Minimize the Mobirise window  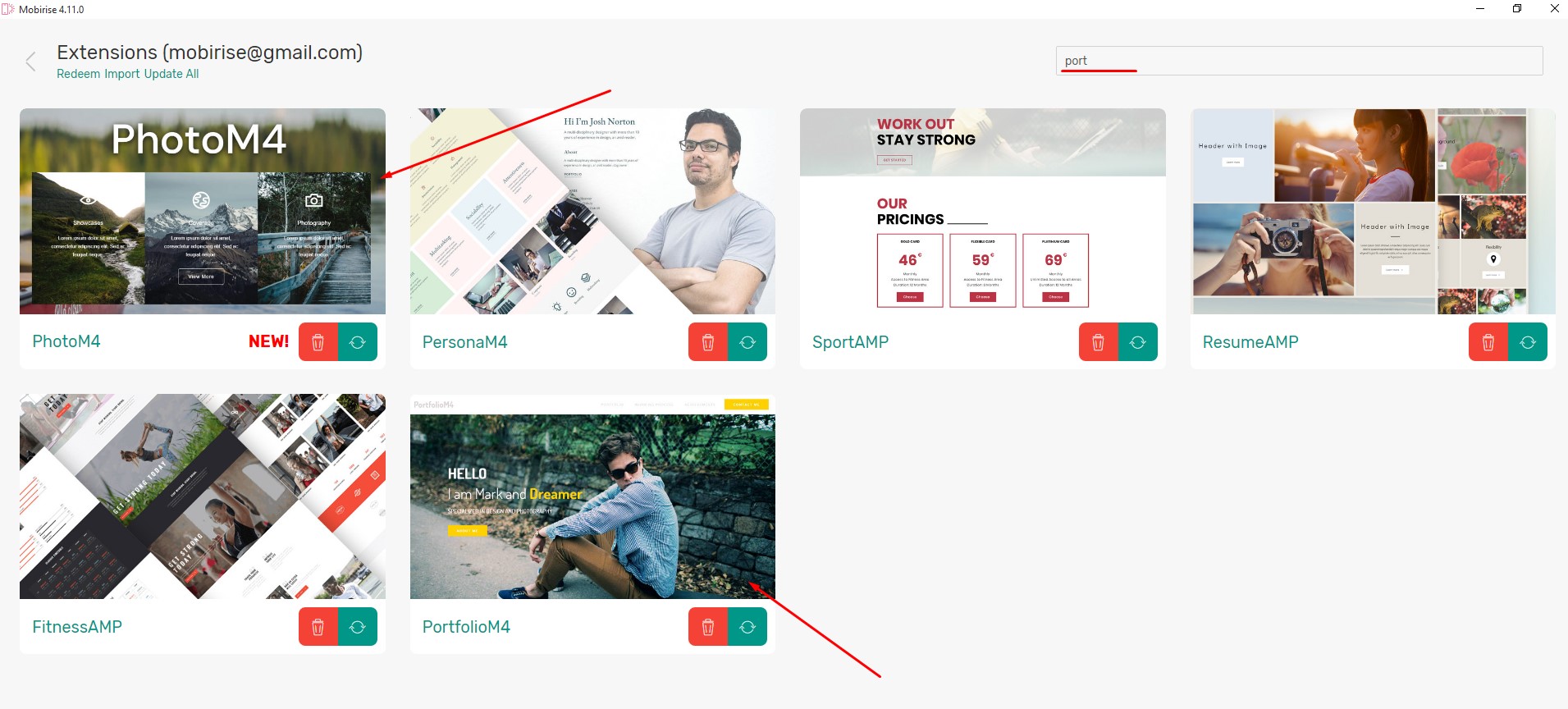(1480, 9)
